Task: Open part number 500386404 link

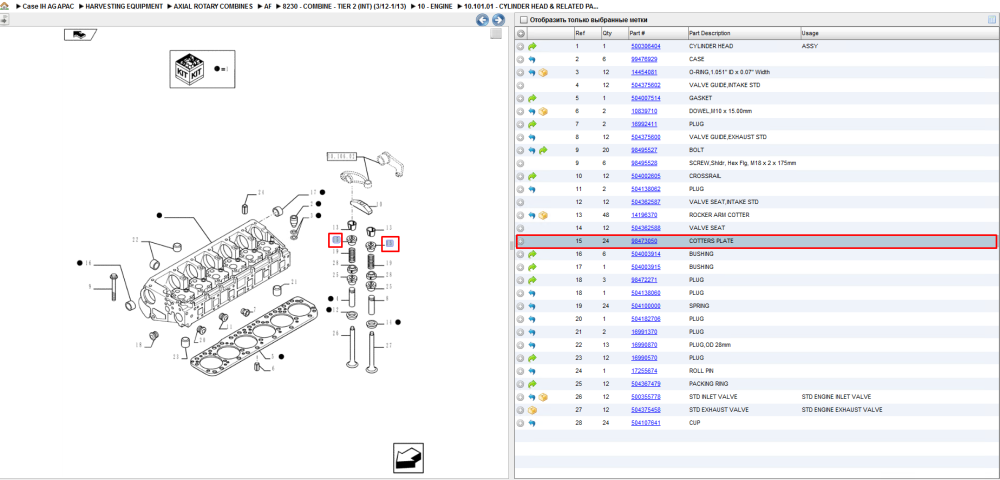Action: point(645,47)
